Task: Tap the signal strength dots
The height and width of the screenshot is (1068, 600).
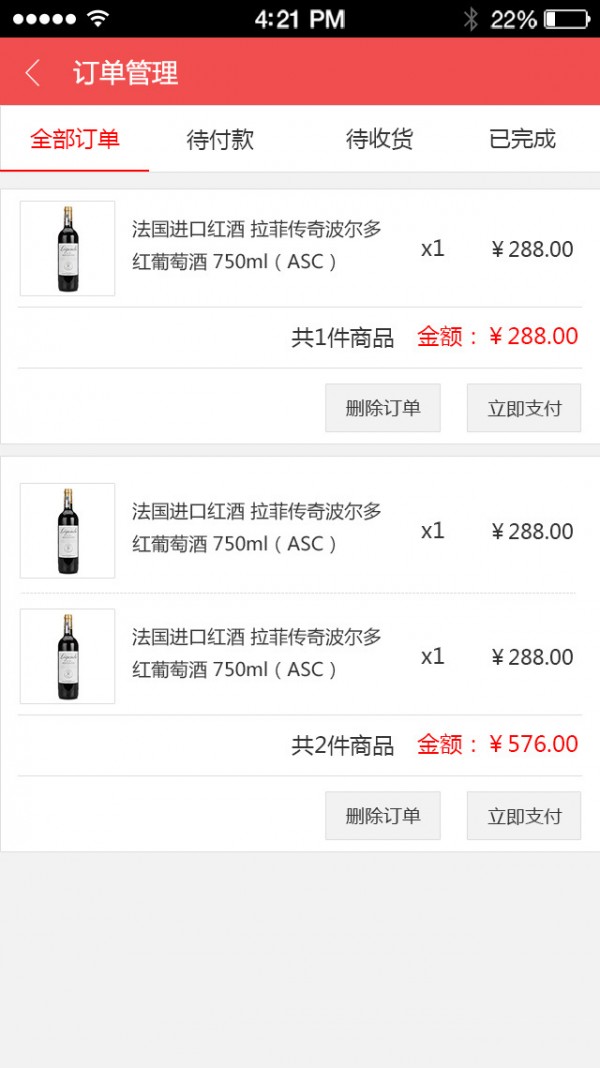Action: (x=44, y=19)
